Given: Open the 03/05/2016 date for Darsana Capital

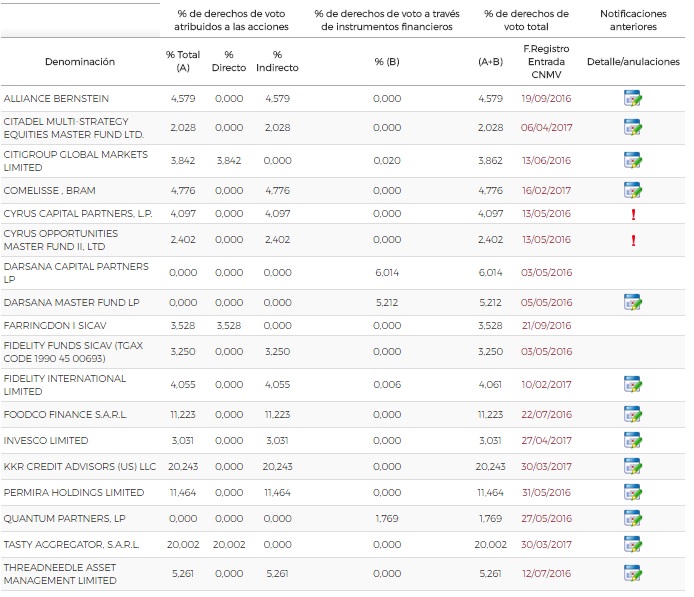Looking at the screenshot, I should 546,272.
